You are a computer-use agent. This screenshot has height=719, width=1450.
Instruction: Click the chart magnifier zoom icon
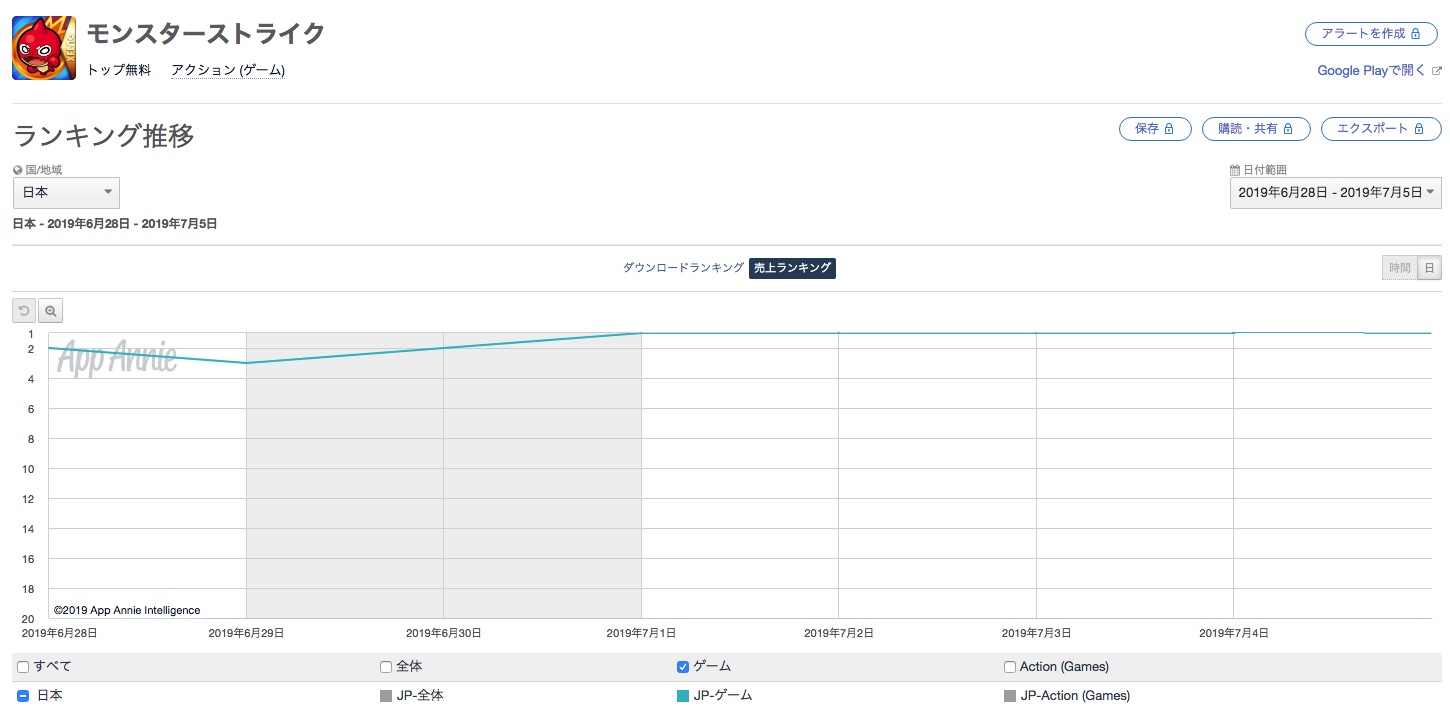pos(51,311)
